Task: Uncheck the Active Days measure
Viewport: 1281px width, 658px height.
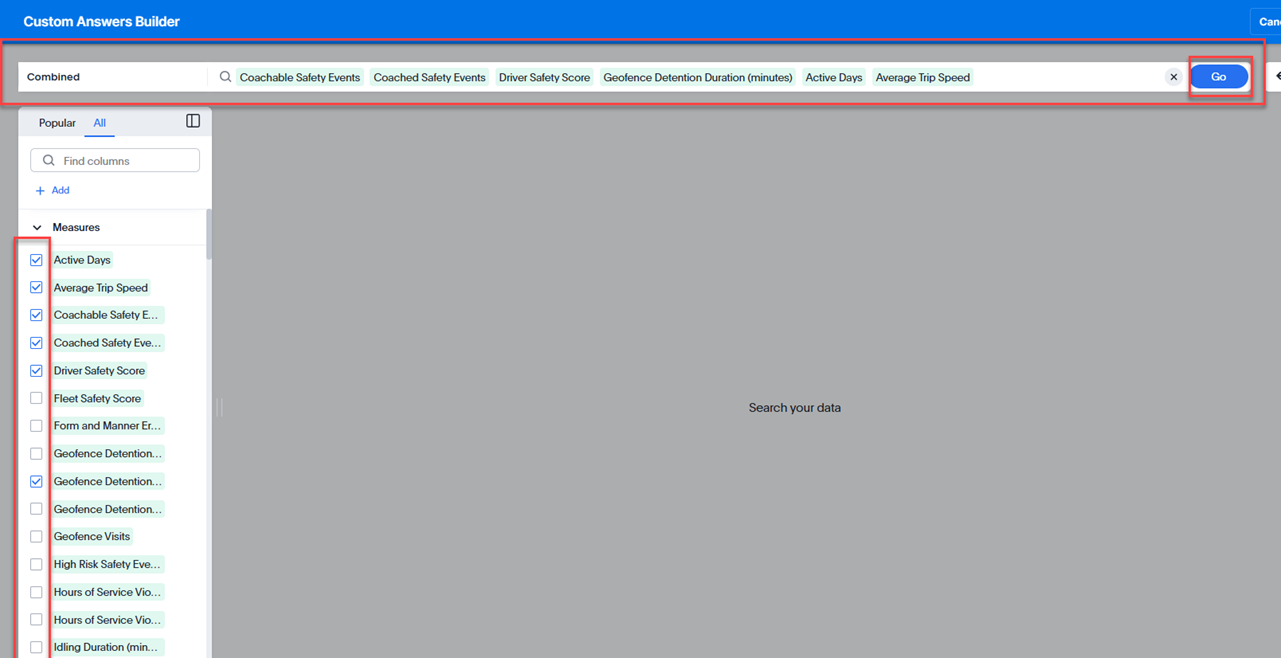Action: pyautogui.click(x=36, y=260)
